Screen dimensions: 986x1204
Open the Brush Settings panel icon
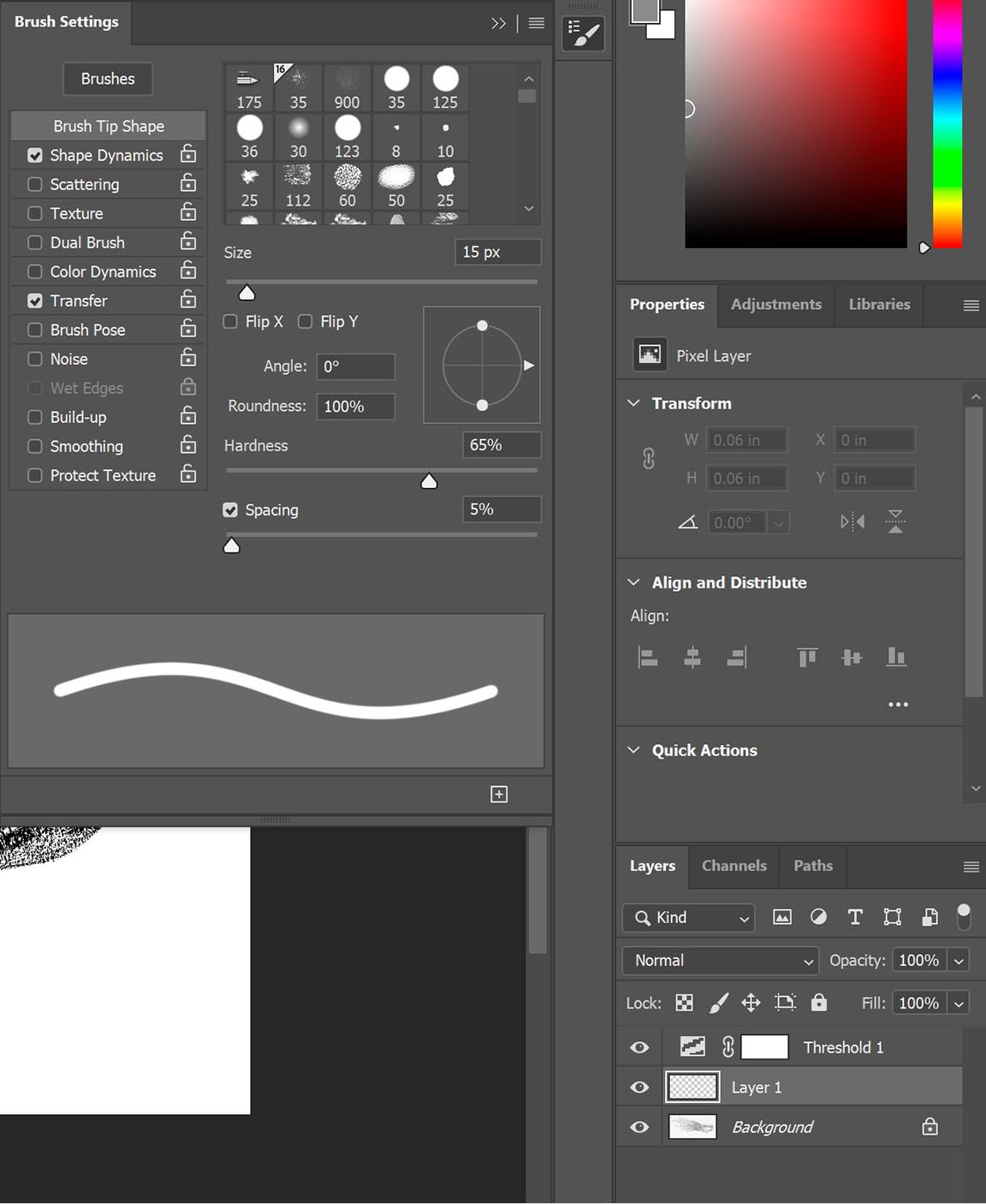584,33
